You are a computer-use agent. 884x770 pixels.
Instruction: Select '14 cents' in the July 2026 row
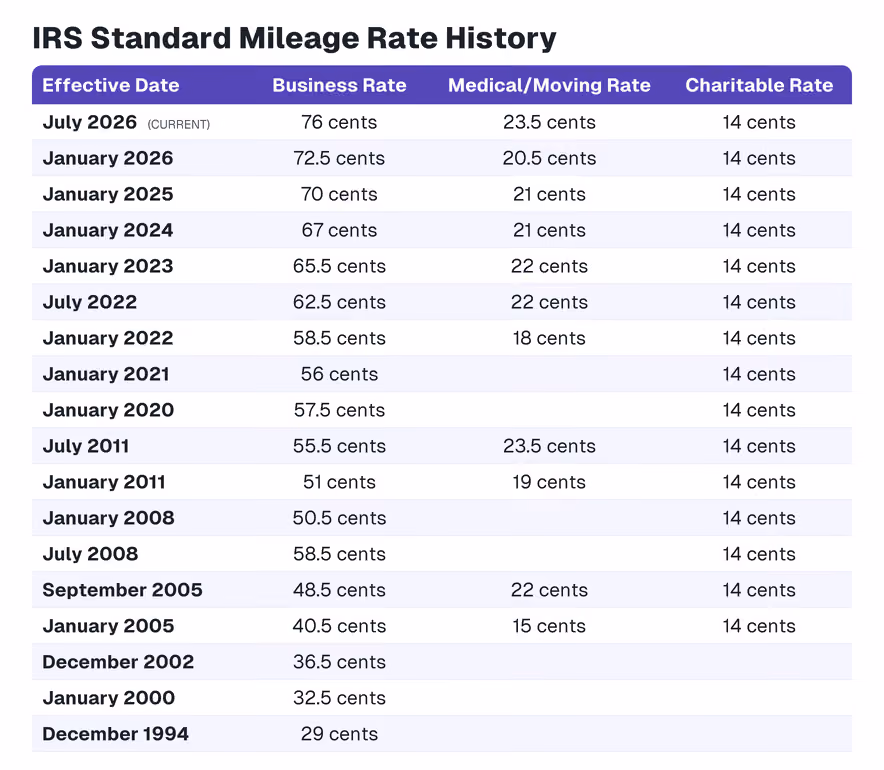tap(759, 122)
